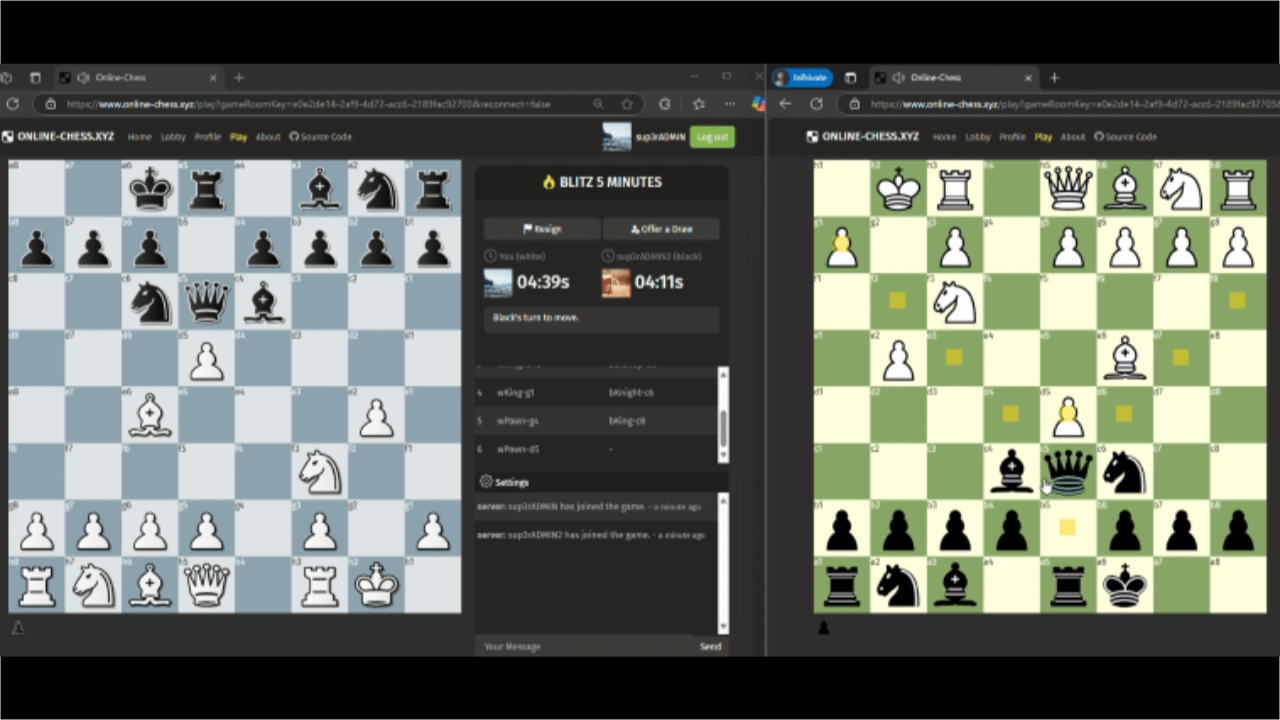Focus the Your Message chat input

coord(585,646)
